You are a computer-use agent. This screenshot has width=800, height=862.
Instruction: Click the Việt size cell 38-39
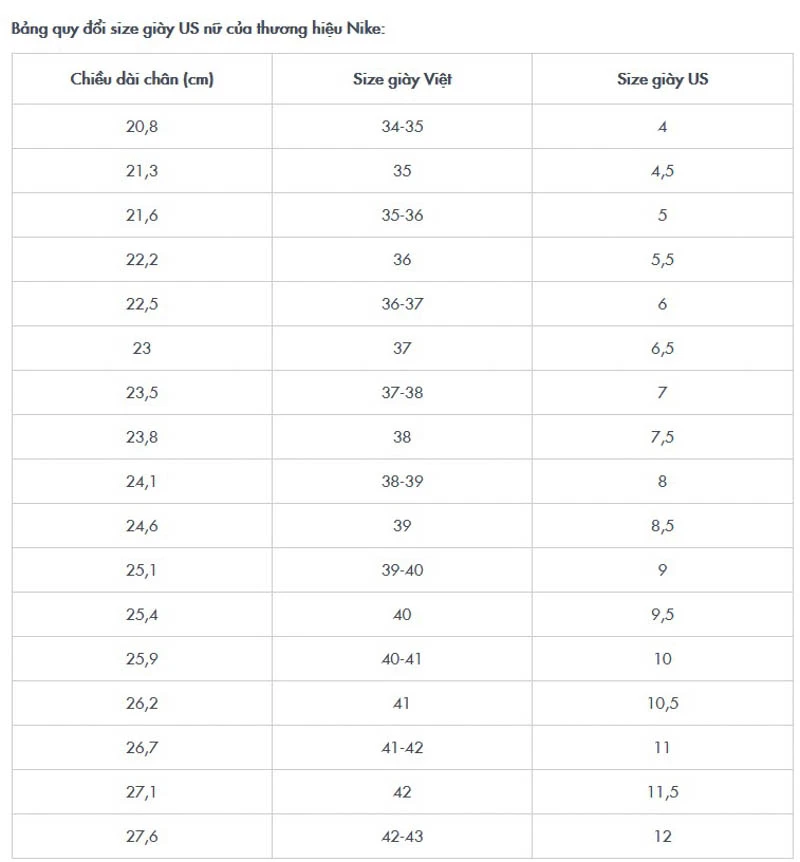coord(402,481)
